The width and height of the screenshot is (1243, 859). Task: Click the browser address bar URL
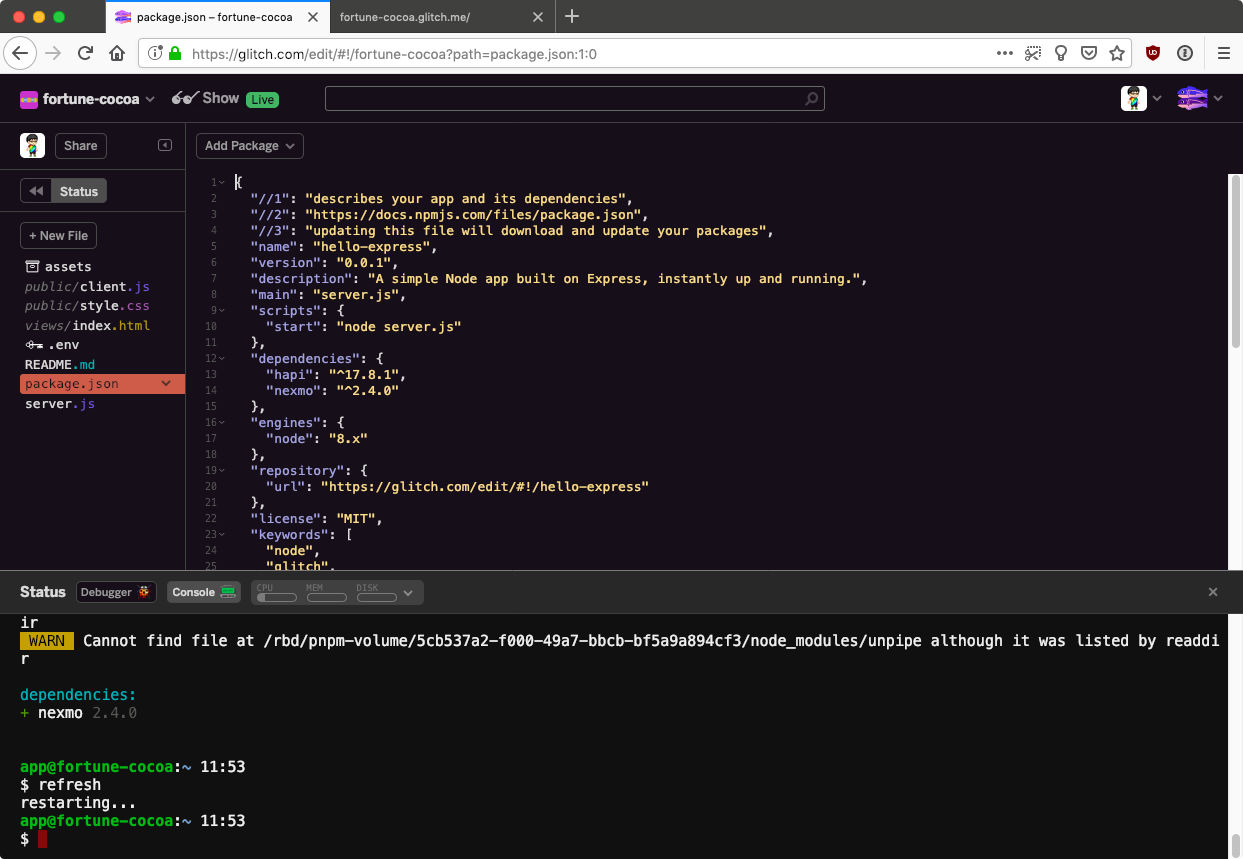coord(394,54)
